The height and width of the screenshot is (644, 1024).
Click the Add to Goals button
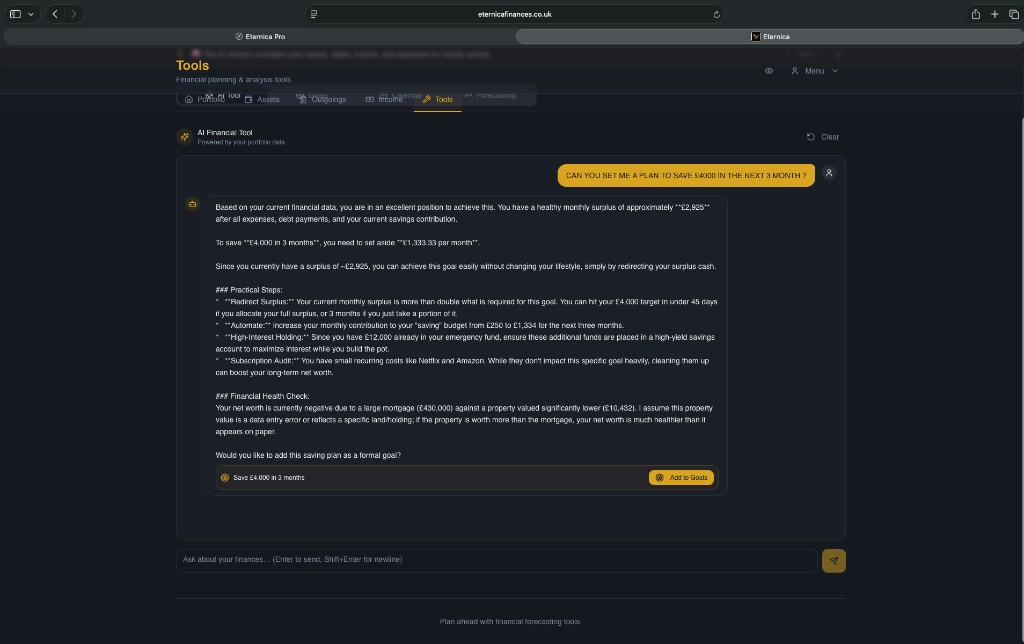pyautogui.click(x=682, y=477)
